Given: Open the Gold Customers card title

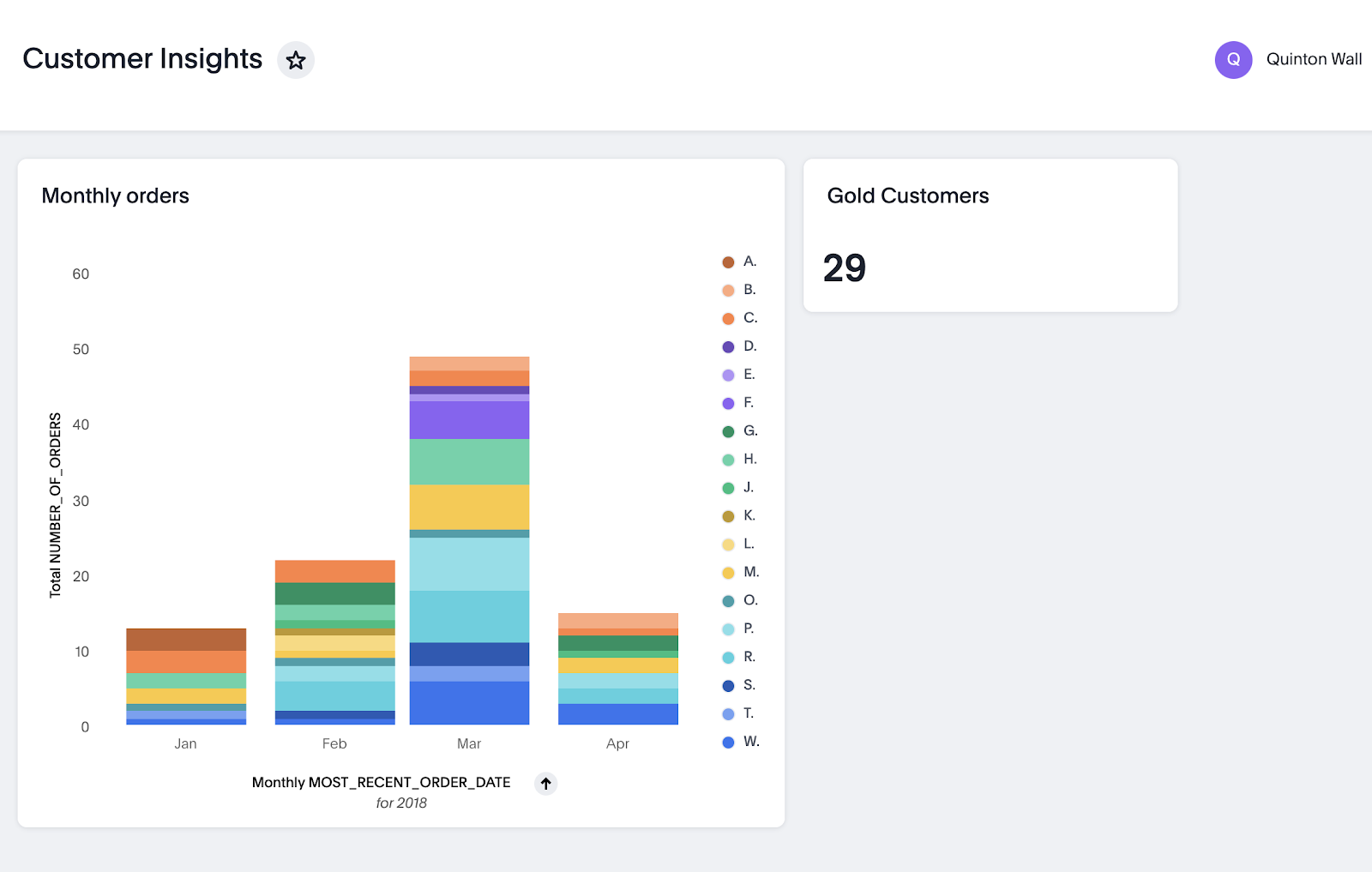Looking at the screenshot, I should [907, 195].
